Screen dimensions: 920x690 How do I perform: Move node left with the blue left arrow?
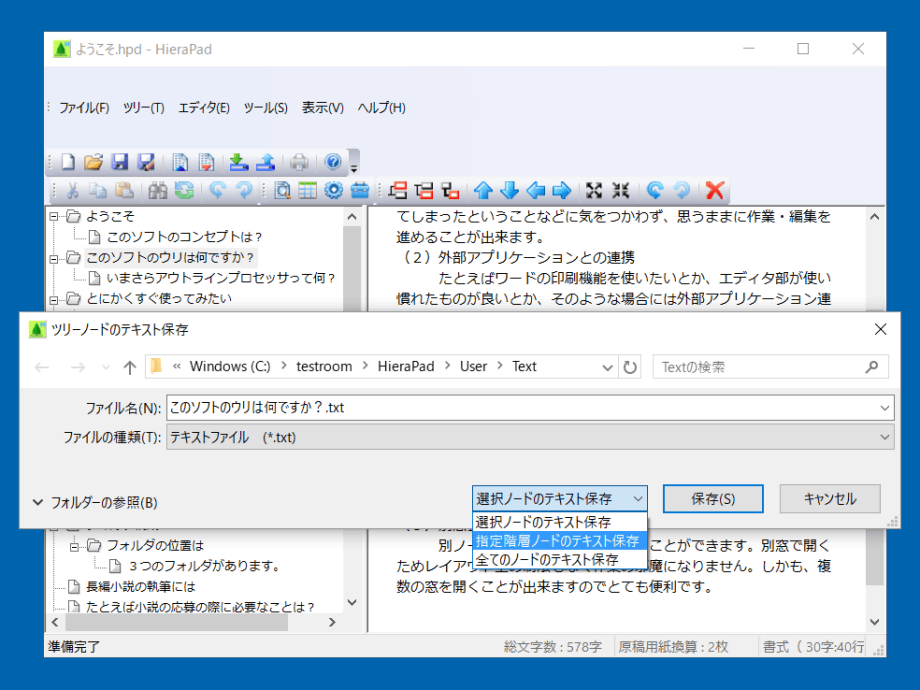tap(536, 190)
